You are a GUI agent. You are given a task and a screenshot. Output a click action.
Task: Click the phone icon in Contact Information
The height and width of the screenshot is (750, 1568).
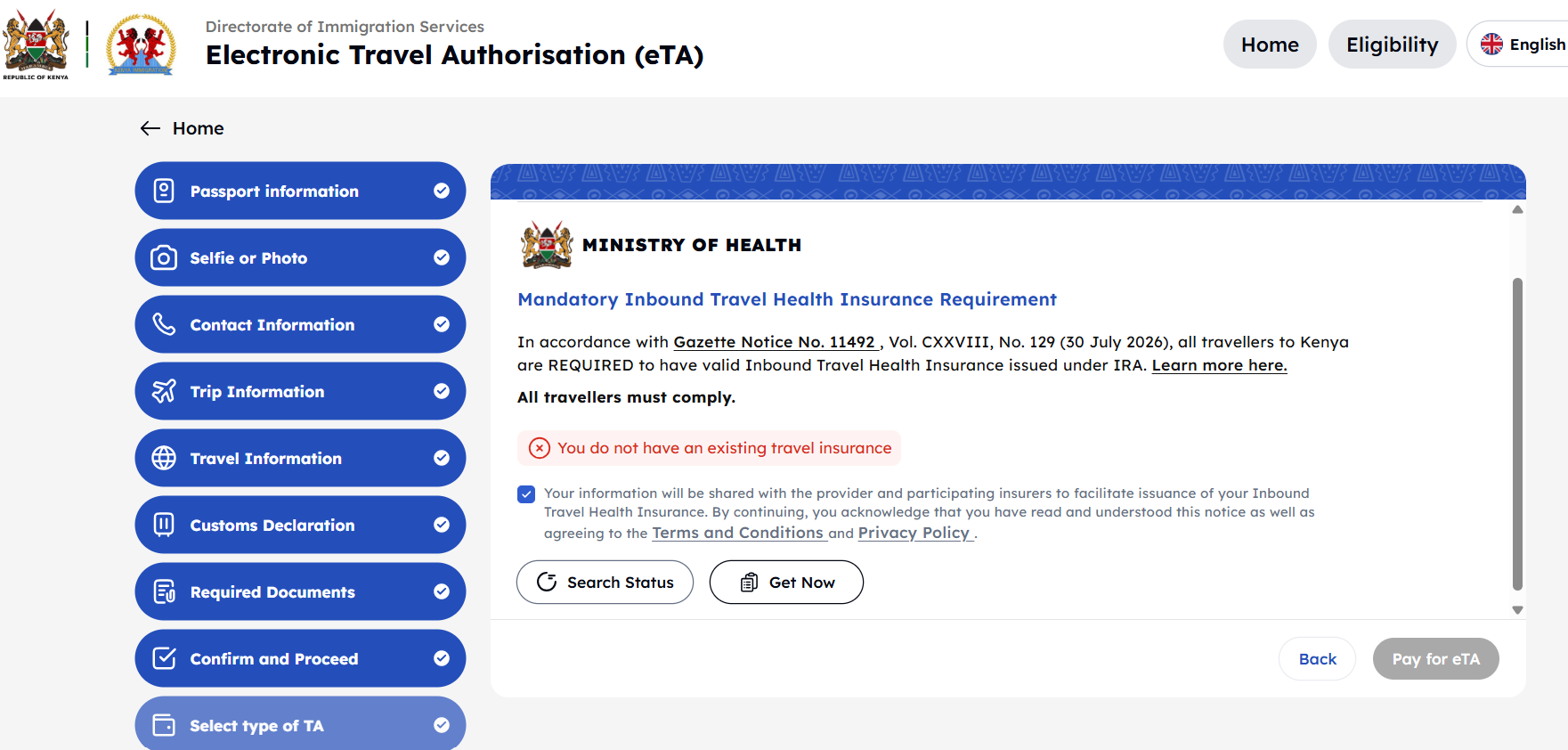164,324
